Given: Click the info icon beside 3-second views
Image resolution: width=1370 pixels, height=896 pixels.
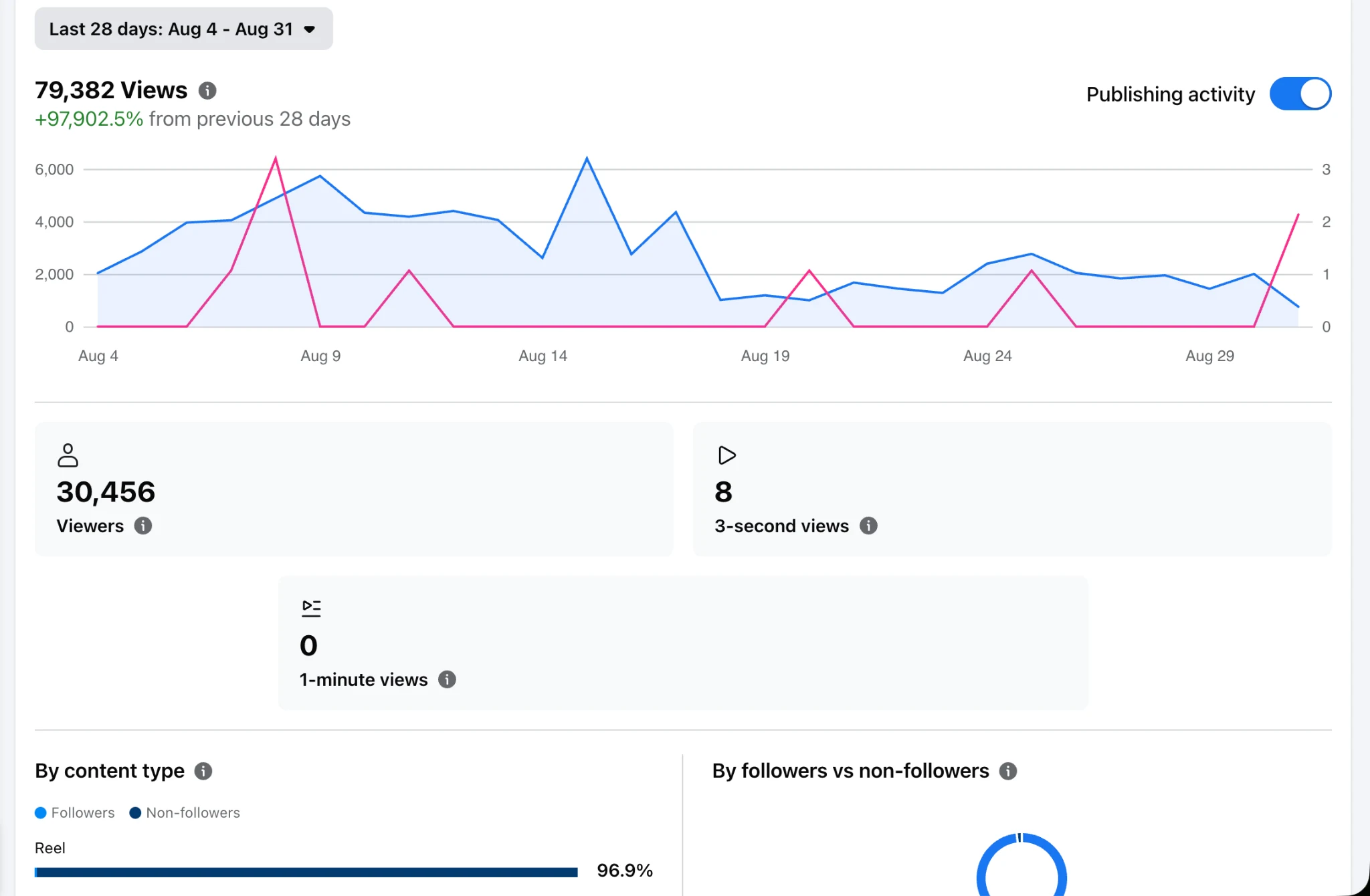Looking at the screenshot, I should [x=868, y=526].
